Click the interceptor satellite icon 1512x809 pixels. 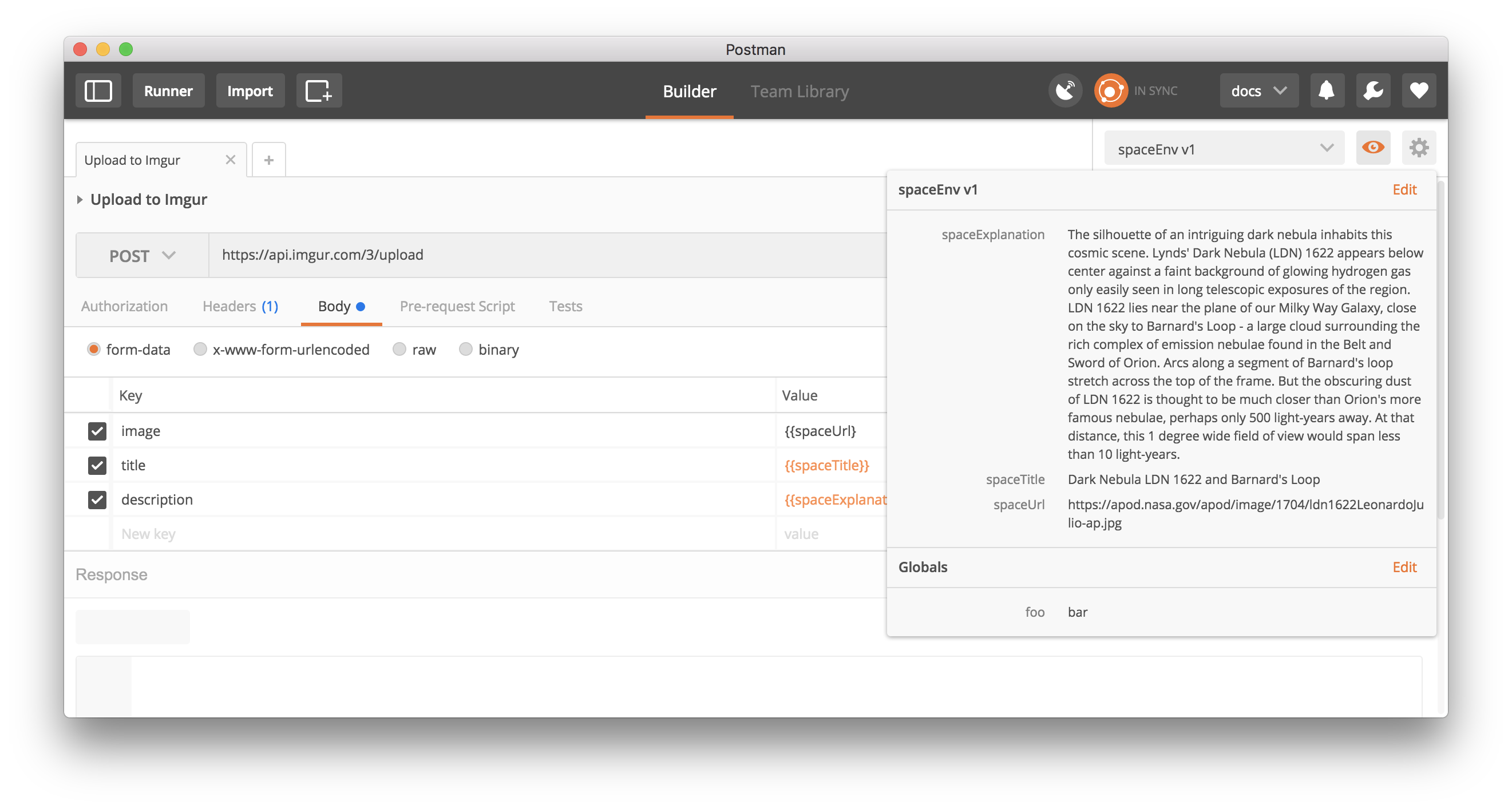[x=1064, y=90]
